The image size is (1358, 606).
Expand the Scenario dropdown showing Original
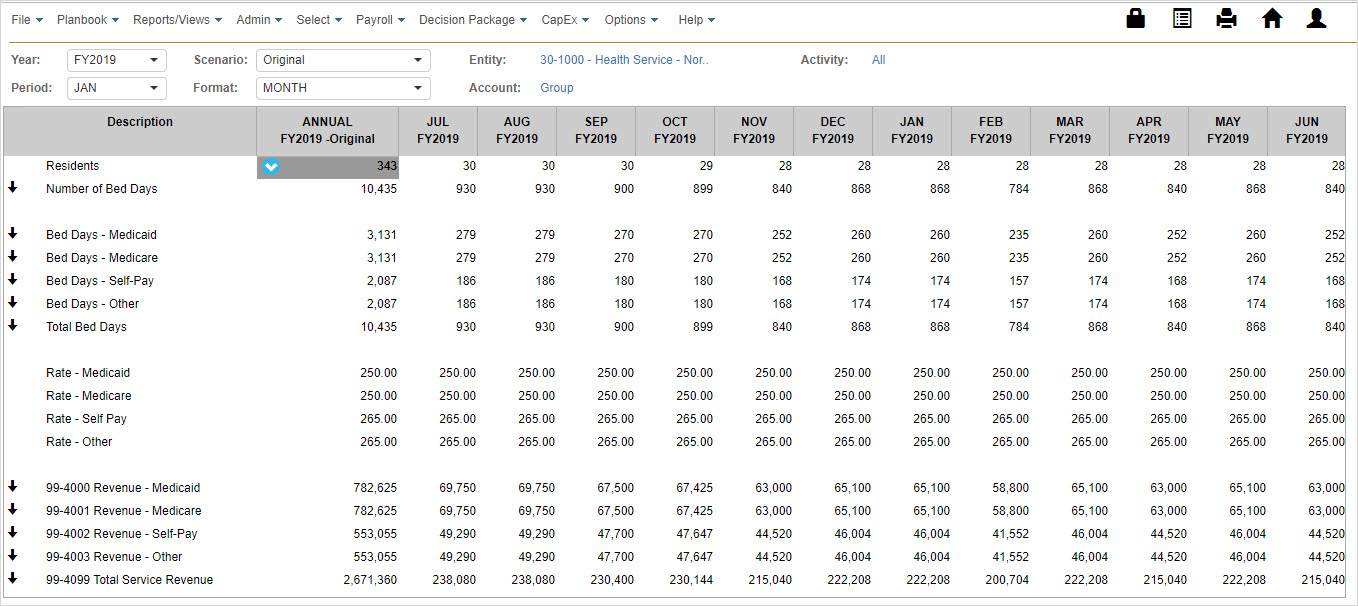pyautogui.click(x=343, y=60)
